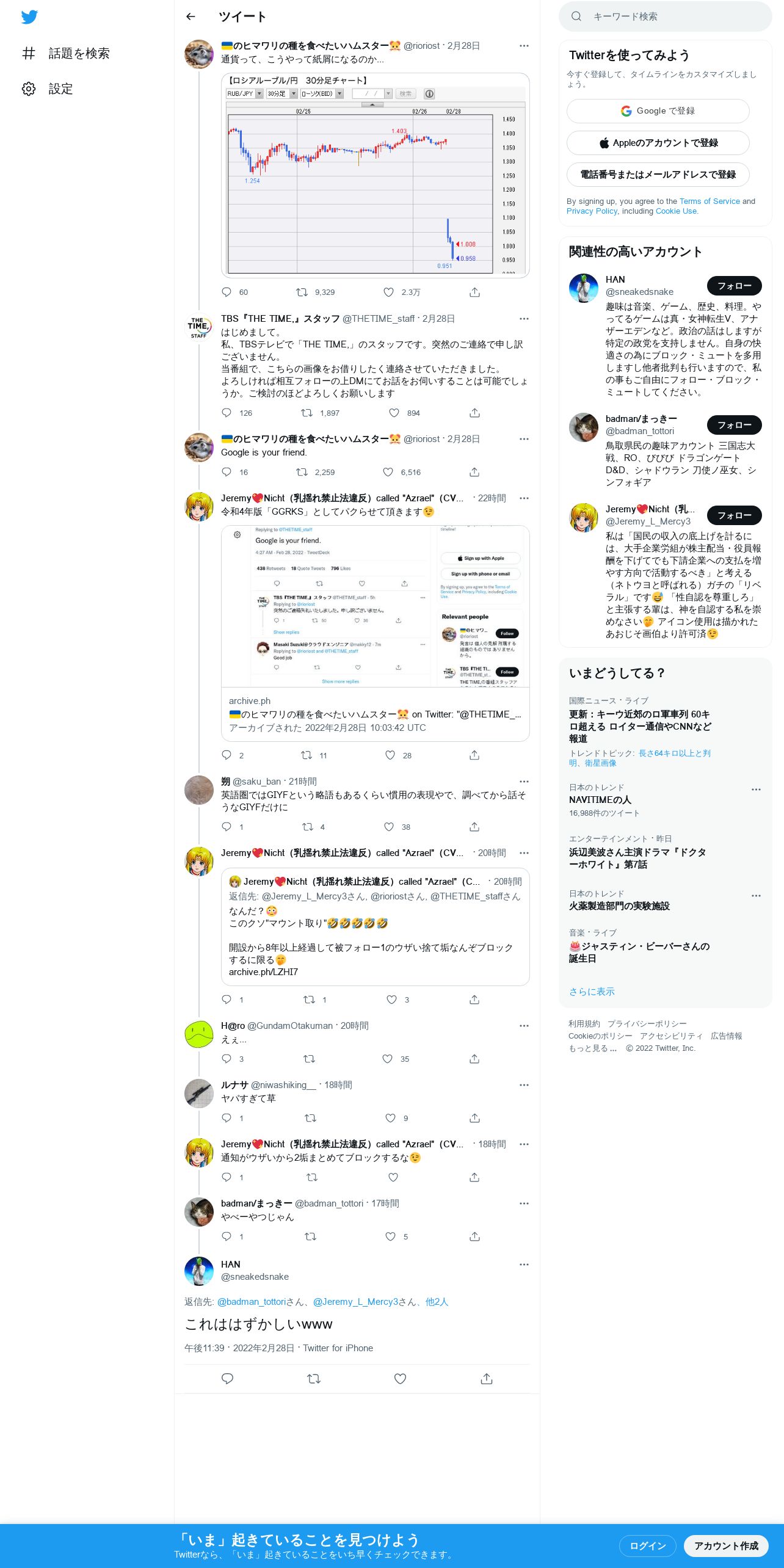This screenshot has width=784, height=1568.
Task: Open the NAVITIMEの人 trending topic
Action: [x=600, y=800]
